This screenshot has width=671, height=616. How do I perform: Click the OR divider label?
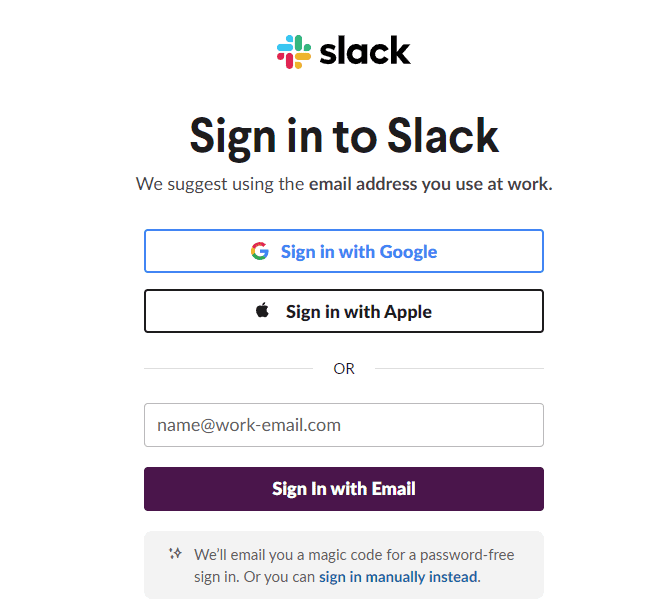(x=344, y=369)
